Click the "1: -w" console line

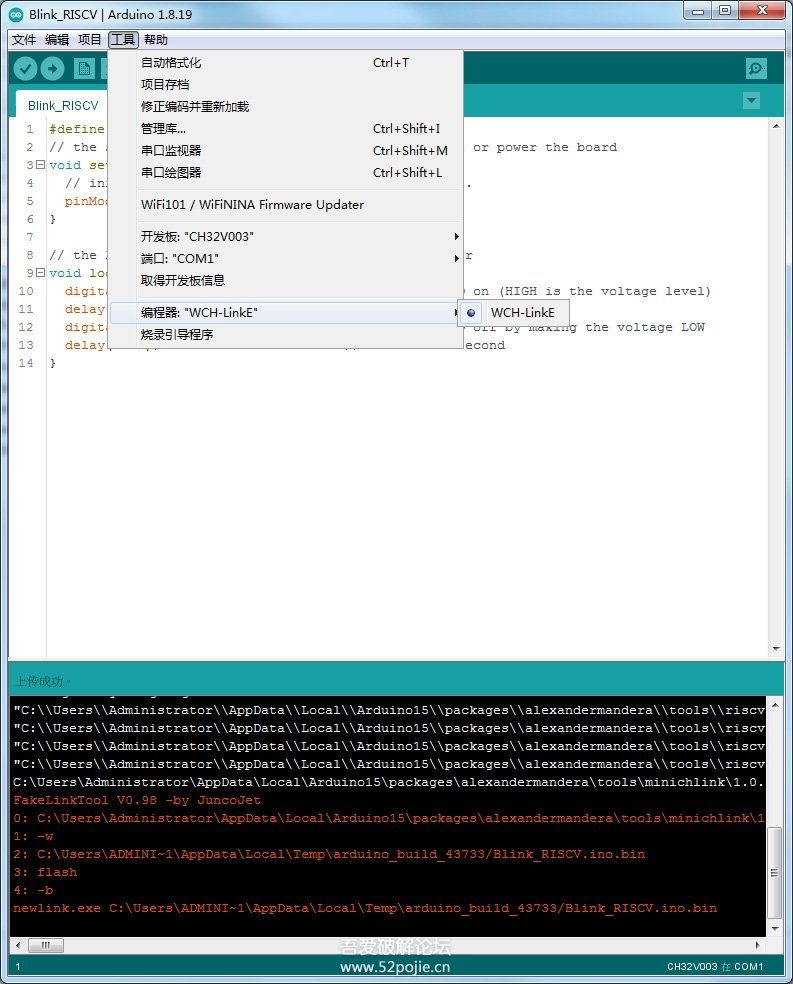(33, 837)
